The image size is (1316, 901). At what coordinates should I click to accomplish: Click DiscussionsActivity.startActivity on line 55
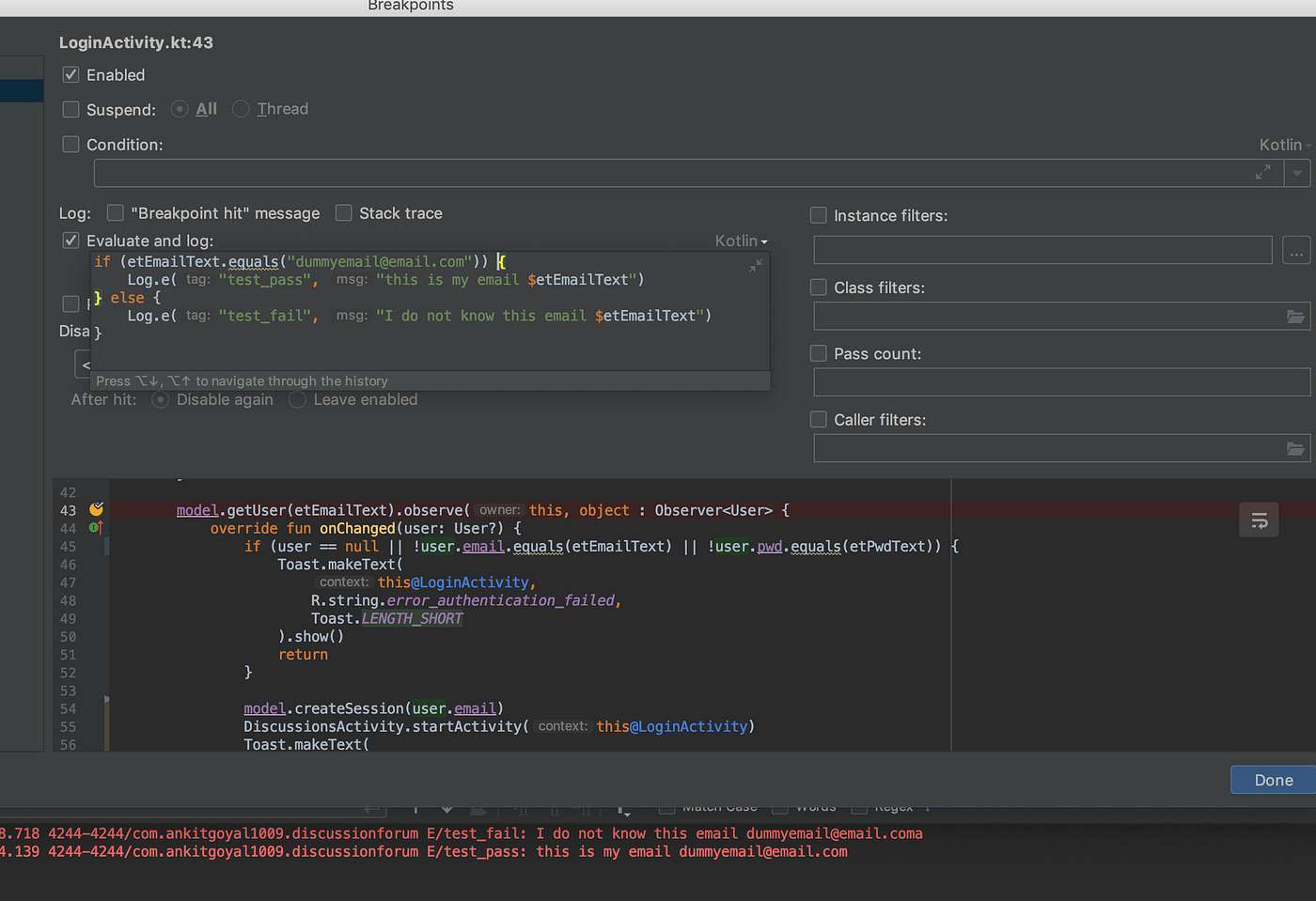tap(383, 726)
